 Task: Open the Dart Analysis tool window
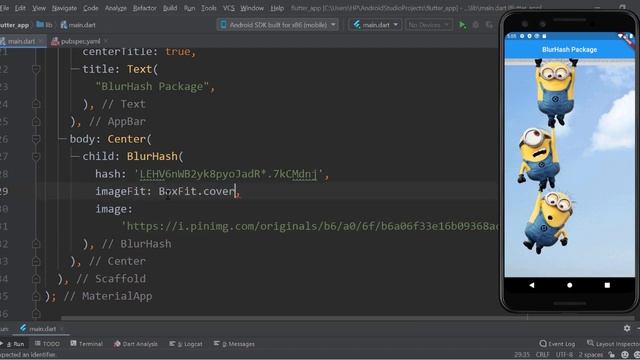136,344
